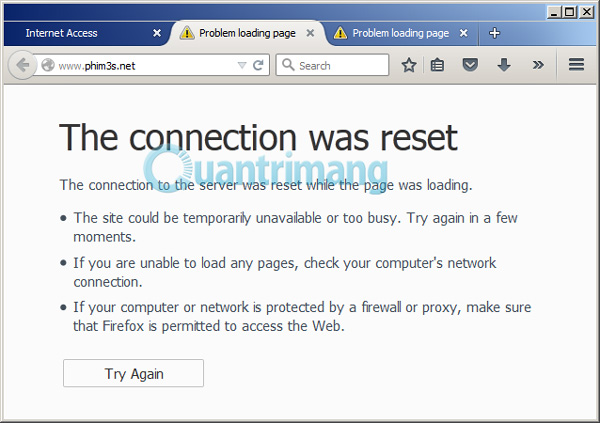This screenshot has width=600, height=423.
Task: Show more tools via overflow chevron
Action: tap(537, 65)
